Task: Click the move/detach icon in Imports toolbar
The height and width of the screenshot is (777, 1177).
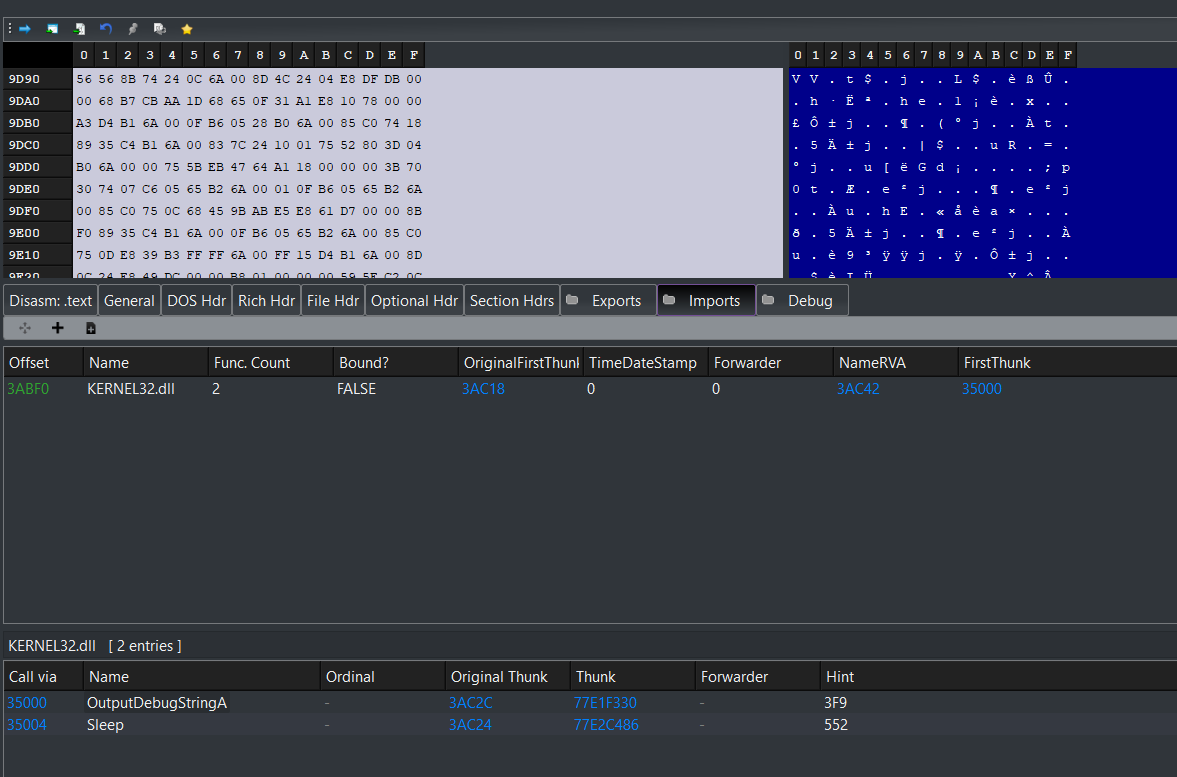Action: click(24, 328)
